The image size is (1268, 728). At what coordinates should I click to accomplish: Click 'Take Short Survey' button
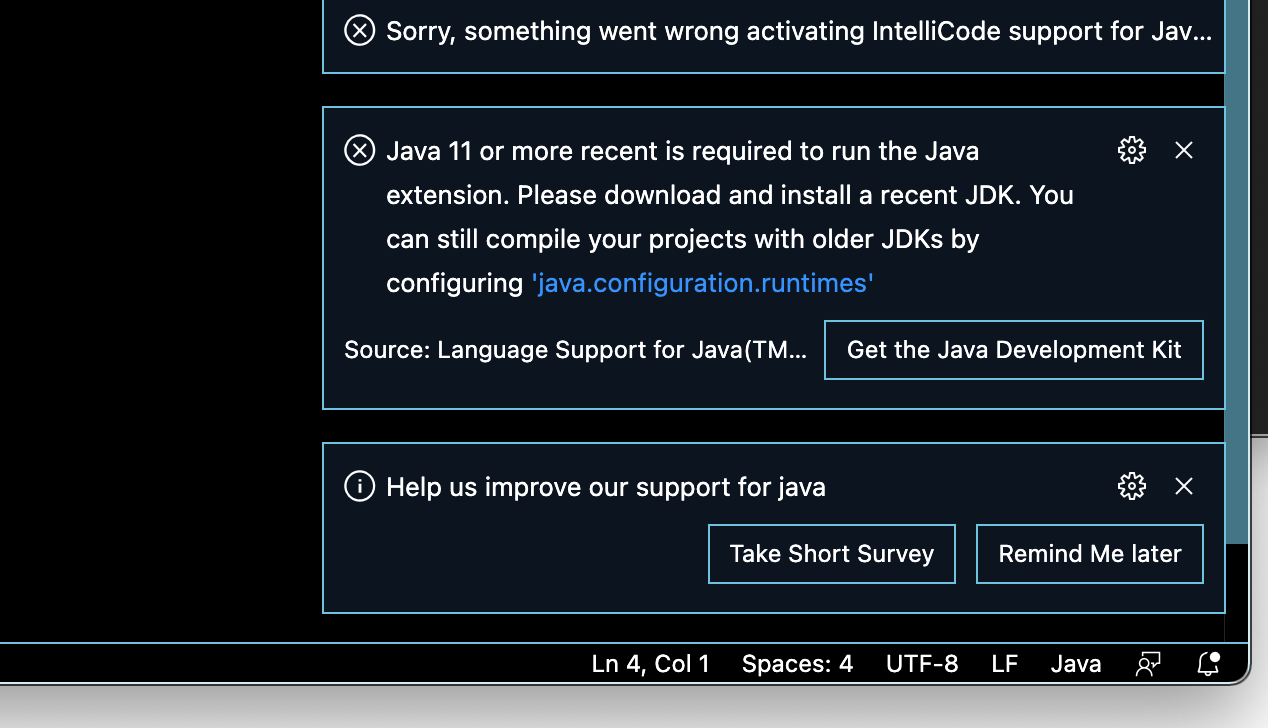point(831,553)
